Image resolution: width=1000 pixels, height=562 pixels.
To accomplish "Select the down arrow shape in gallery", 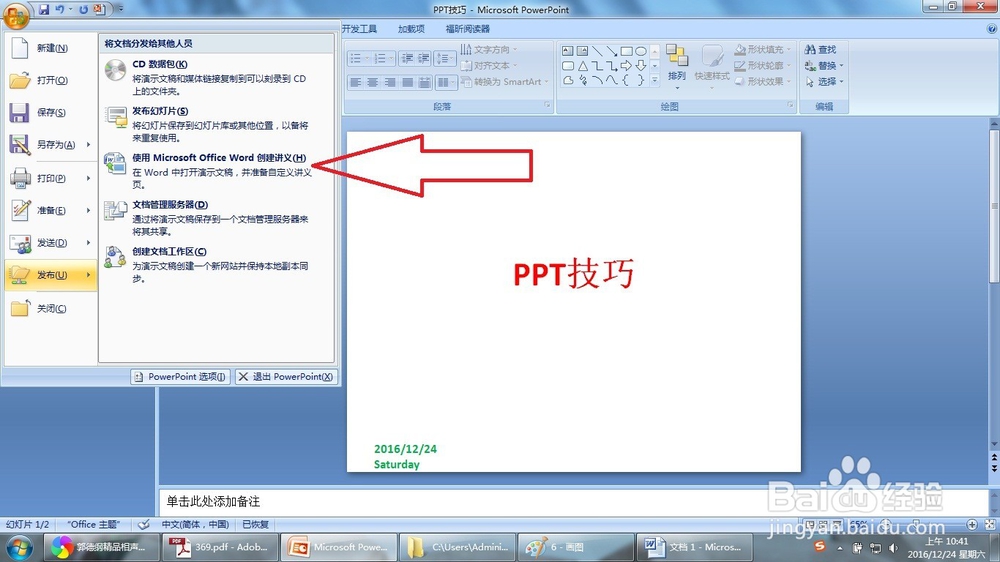I will pos(641,66).
